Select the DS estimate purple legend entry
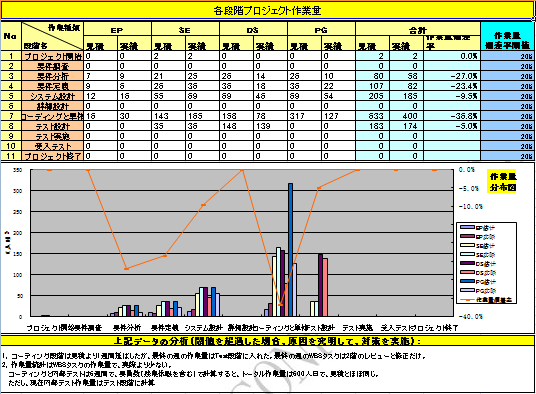 click(477, 263)
